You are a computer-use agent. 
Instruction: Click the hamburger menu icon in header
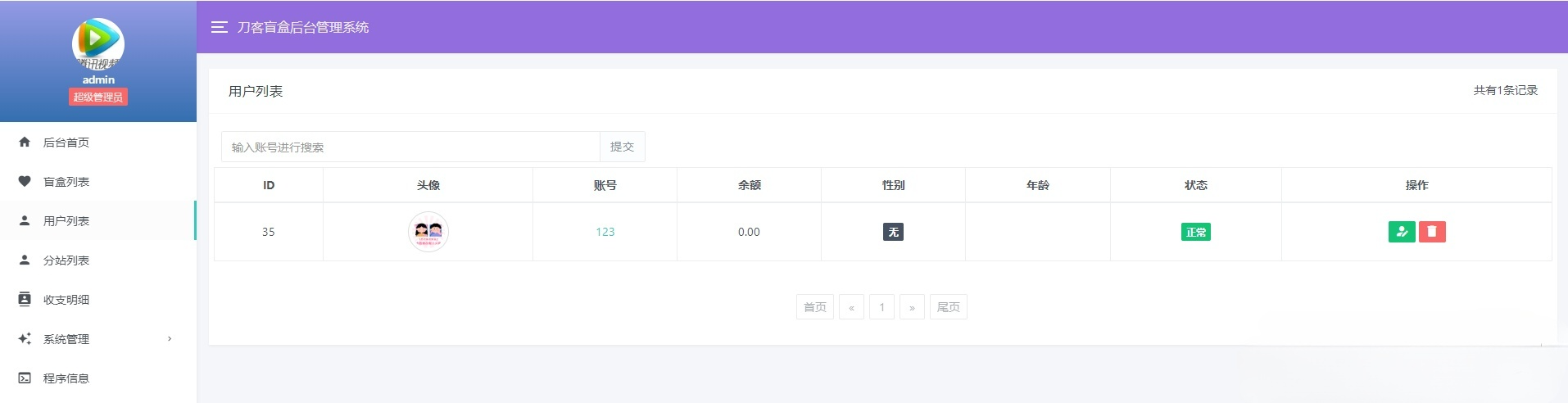(219, 27)
